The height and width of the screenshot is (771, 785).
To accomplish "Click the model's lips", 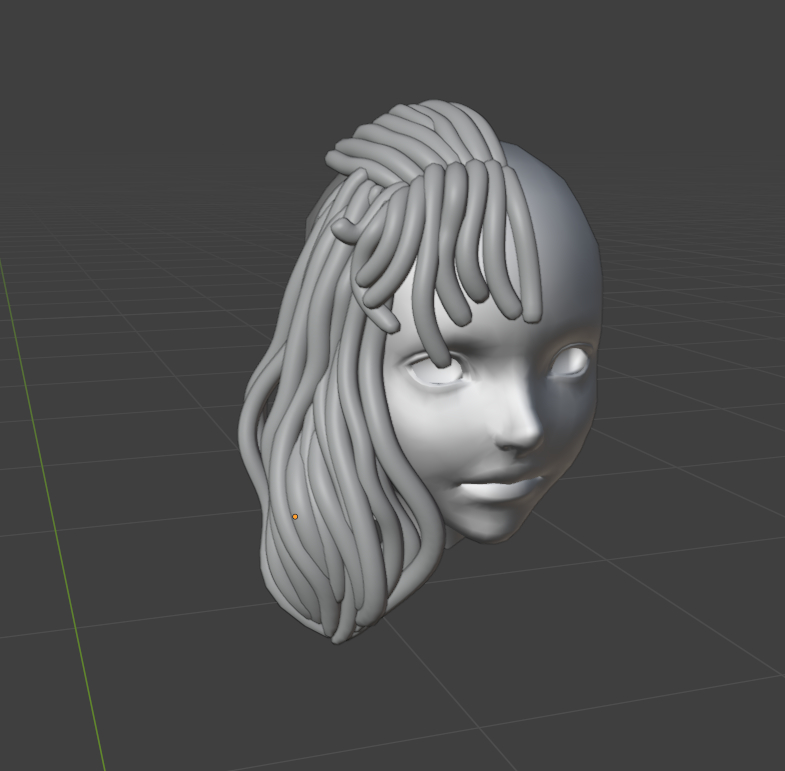I will tap(503, 486).
